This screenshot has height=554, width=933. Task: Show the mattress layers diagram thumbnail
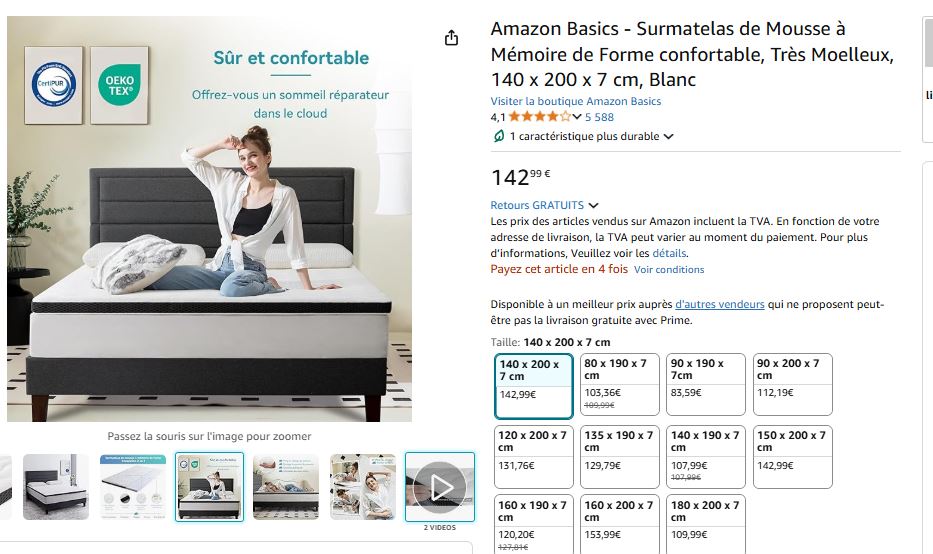(x=133, y=487)
